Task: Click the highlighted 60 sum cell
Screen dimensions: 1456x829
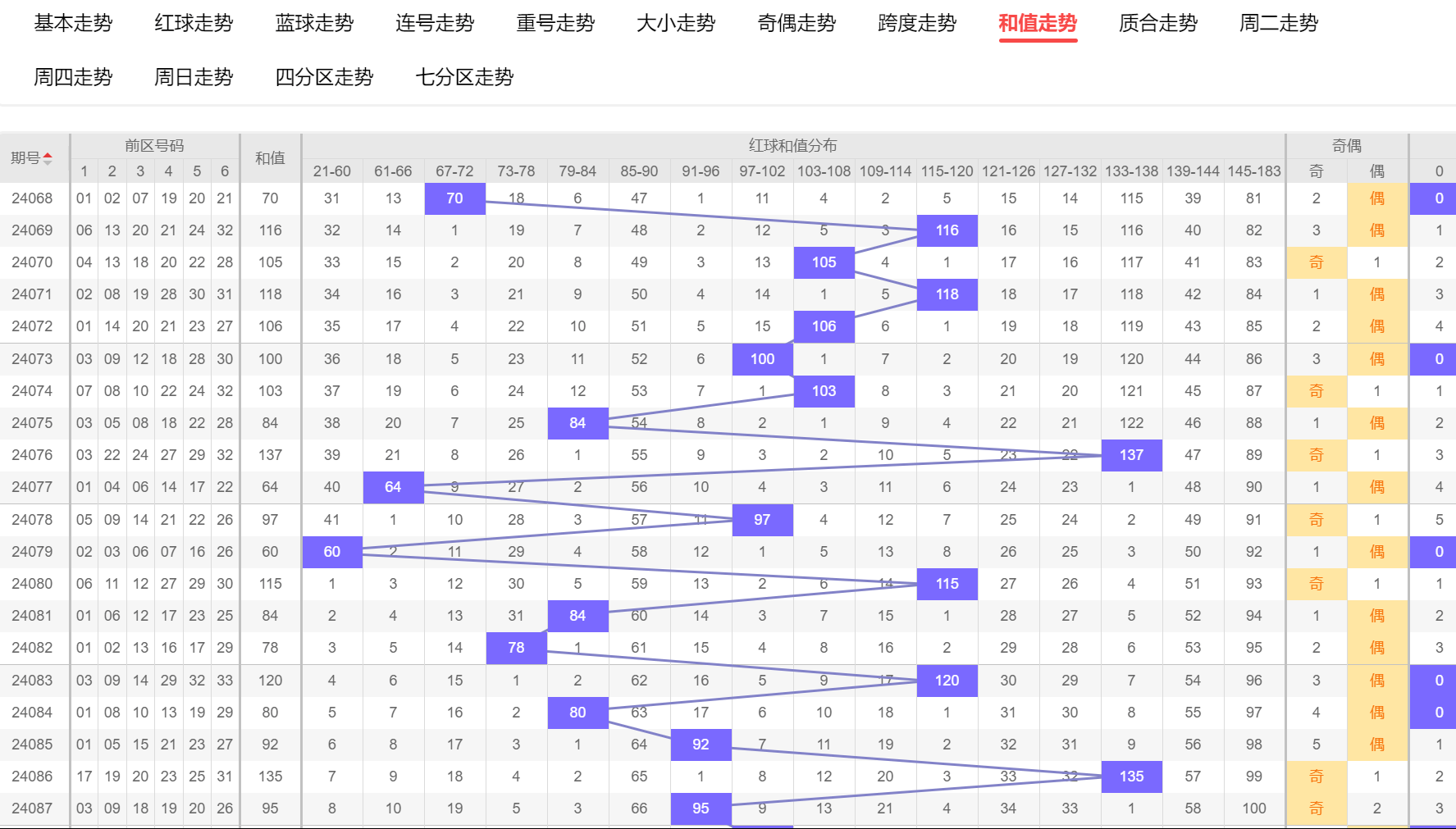Action: (331, 552)
